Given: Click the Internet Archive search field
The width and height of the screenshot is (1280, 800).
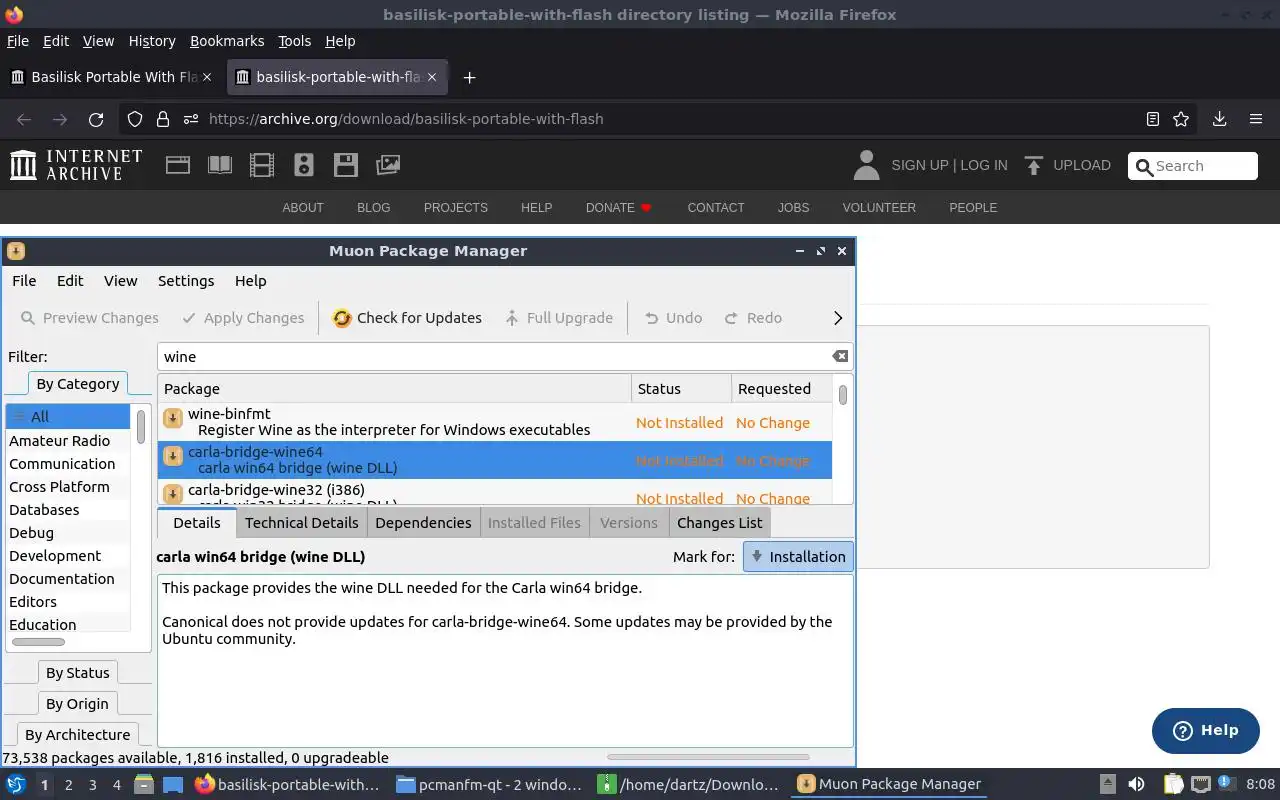Looking at the screenshot, I should point(1192,166).
